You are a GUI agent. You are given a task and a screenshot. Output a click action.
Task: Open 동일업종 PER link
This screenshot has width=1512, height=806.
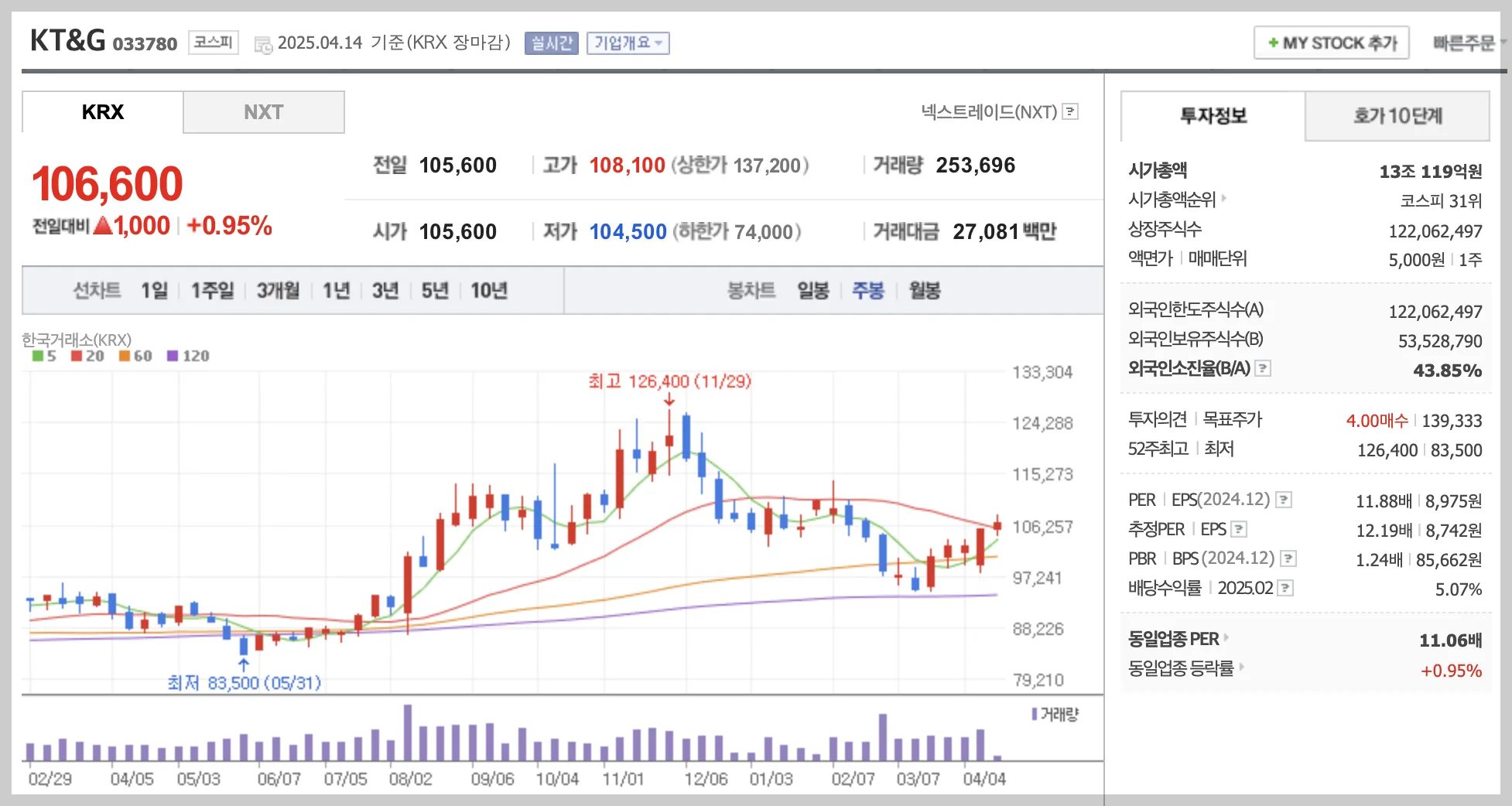(x=1178, y=639)
